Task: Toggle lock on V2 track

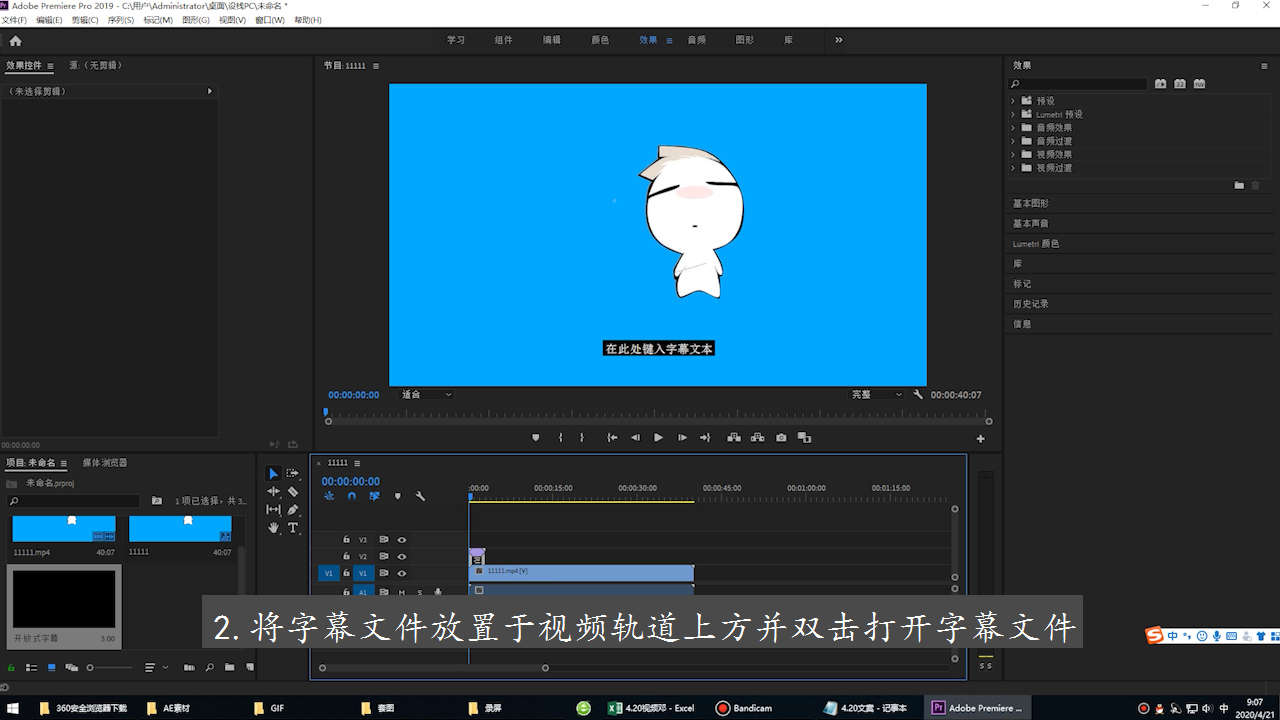Action: 346,556
